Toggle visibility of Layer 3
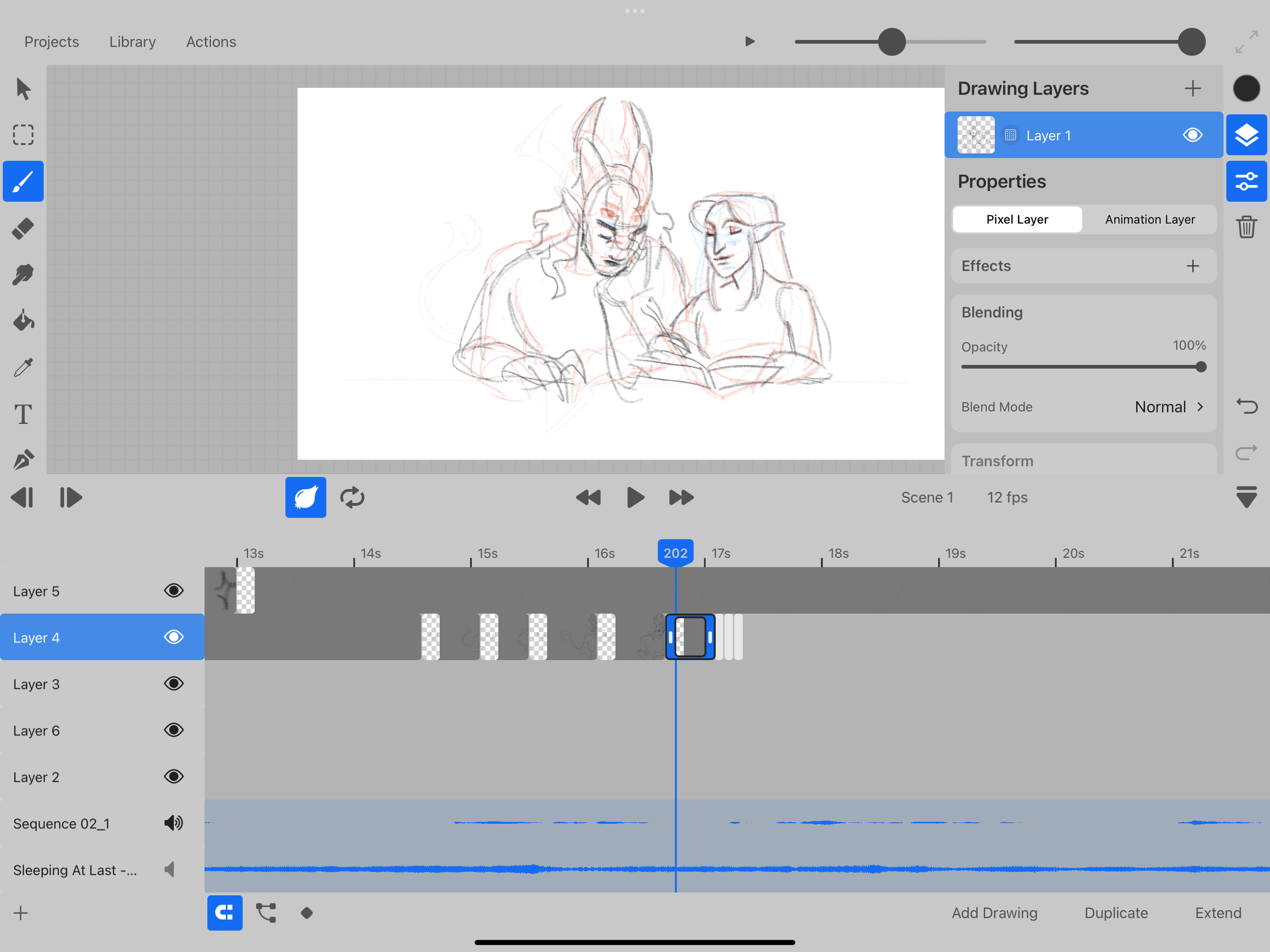This screenshot has height=952, width=1270. [x=173, y=684]
